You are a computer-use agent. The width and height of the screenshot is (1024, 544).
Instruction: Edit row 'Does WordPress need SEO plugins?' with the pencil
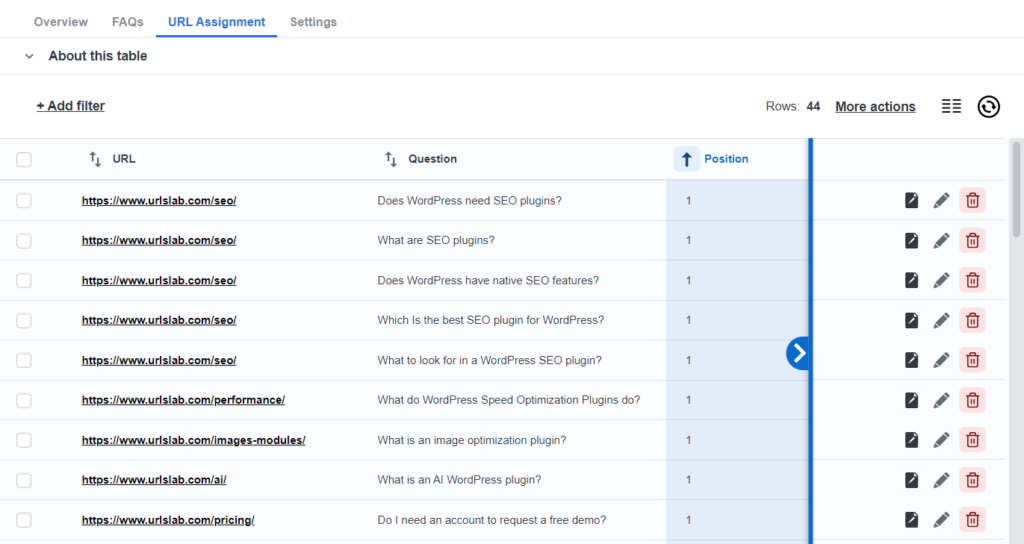tap(941, 200)
